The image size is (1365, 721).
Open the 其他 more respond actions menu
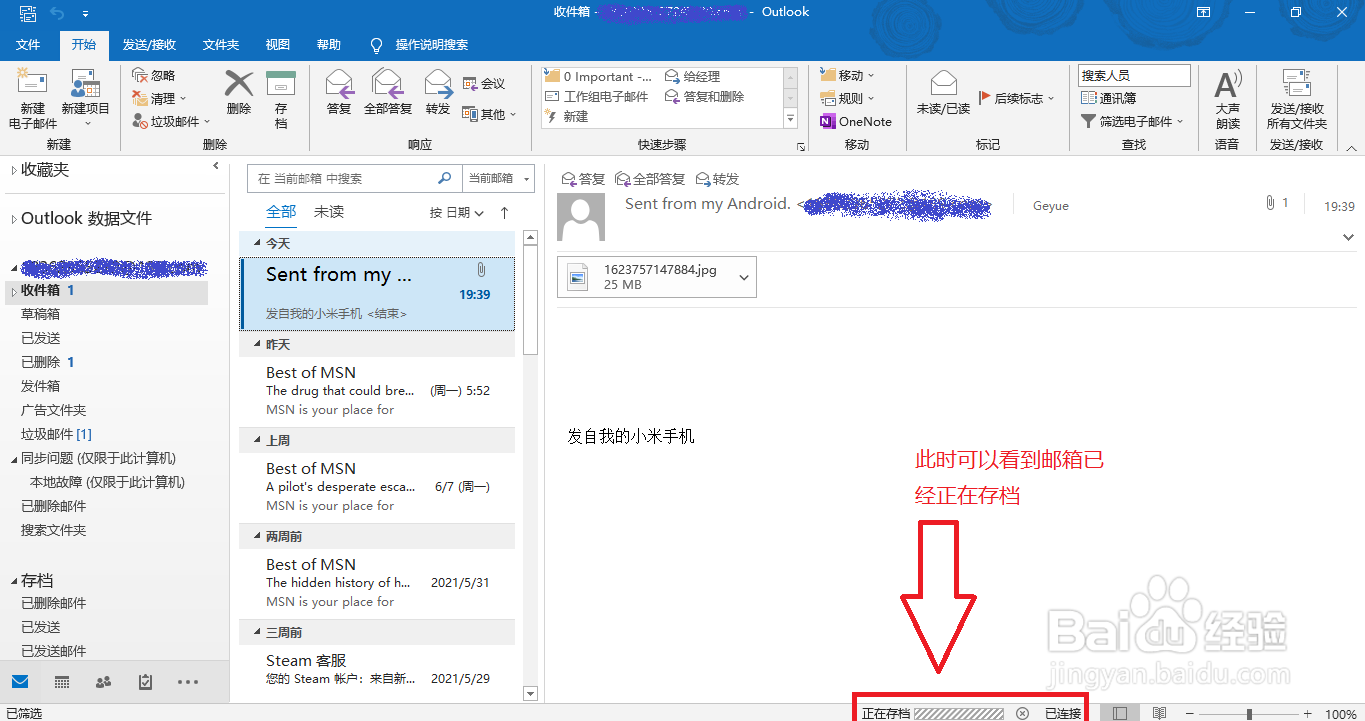click(x=489, y=115)
